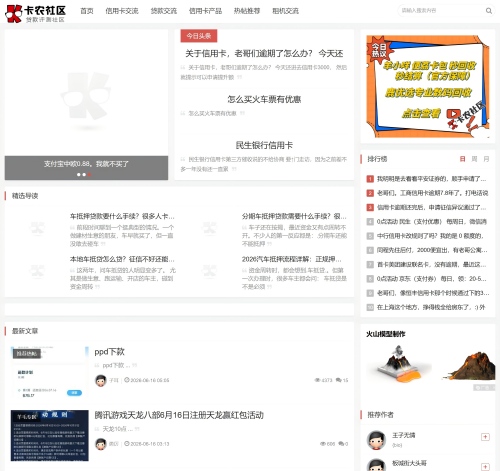Image resolution: width=500 pixels, height=471 pixels.
Task: Click the comment icon for 腾讯游戏天龙八部 post
Action: click(x=341, y=444)
